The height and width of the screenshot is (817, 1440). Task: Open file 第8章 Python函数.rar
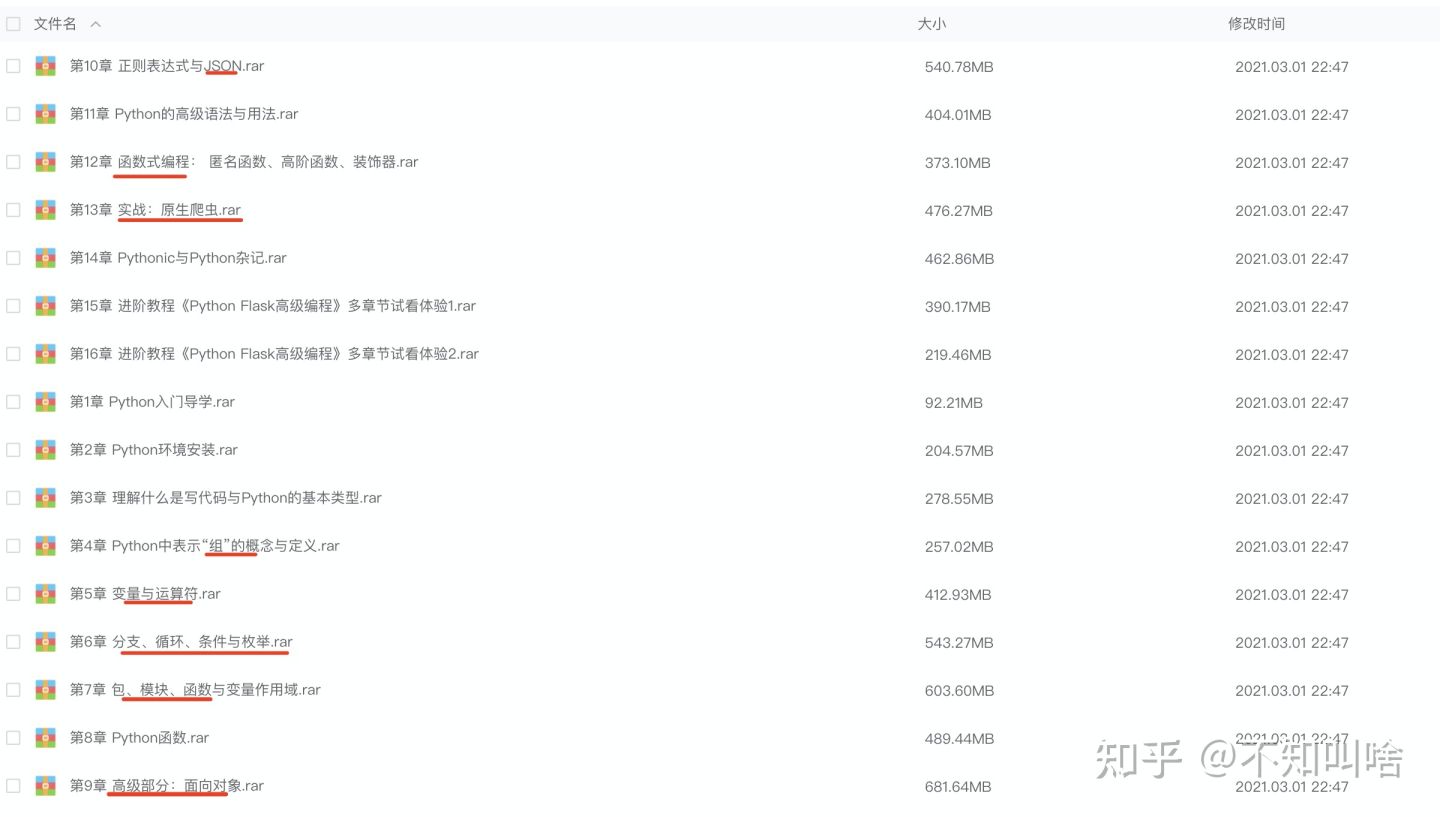pyautogui.click(x=139, y=738)
